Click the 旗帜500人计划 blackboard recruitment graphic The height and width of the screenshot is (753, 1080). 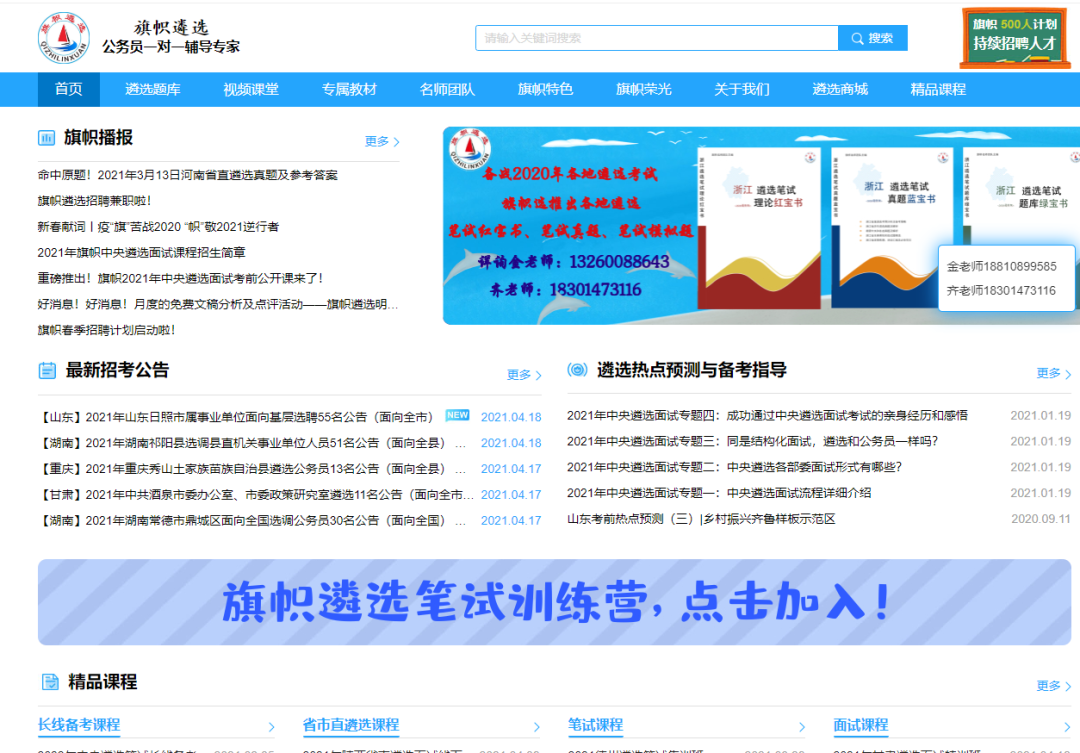(x=1015, y=37)
